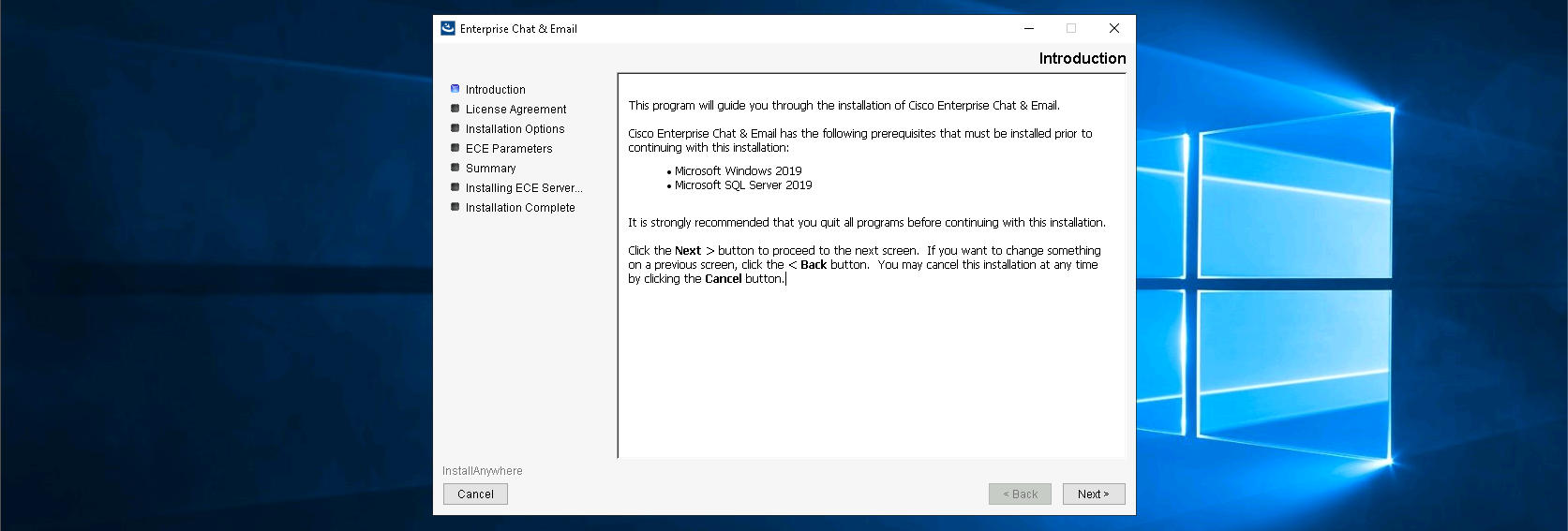Select the Installation Options step label
1568x531 pixels.
coord(515,129)
